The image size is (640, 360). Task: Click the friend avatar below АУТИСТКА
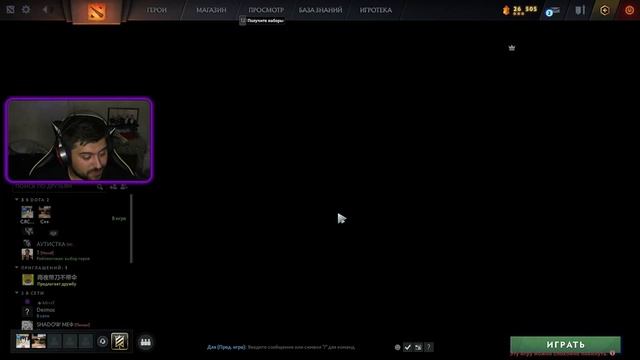point(27,255)
